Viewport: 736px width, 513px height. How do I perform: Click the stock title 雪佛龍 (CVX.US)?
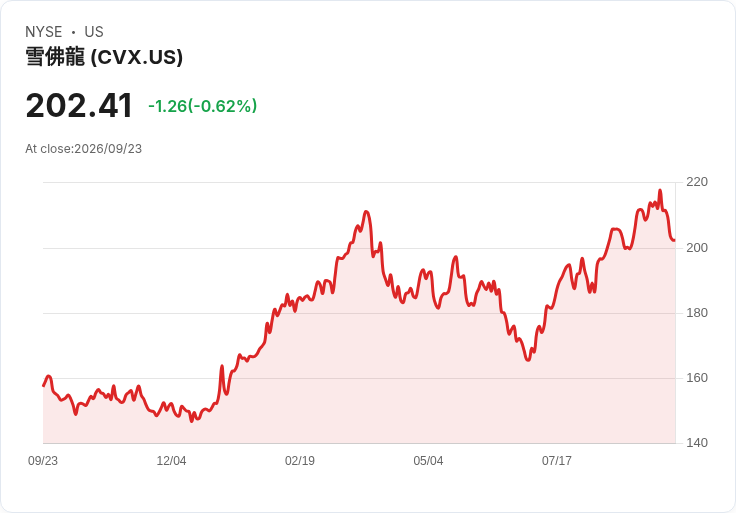point(104,57)
